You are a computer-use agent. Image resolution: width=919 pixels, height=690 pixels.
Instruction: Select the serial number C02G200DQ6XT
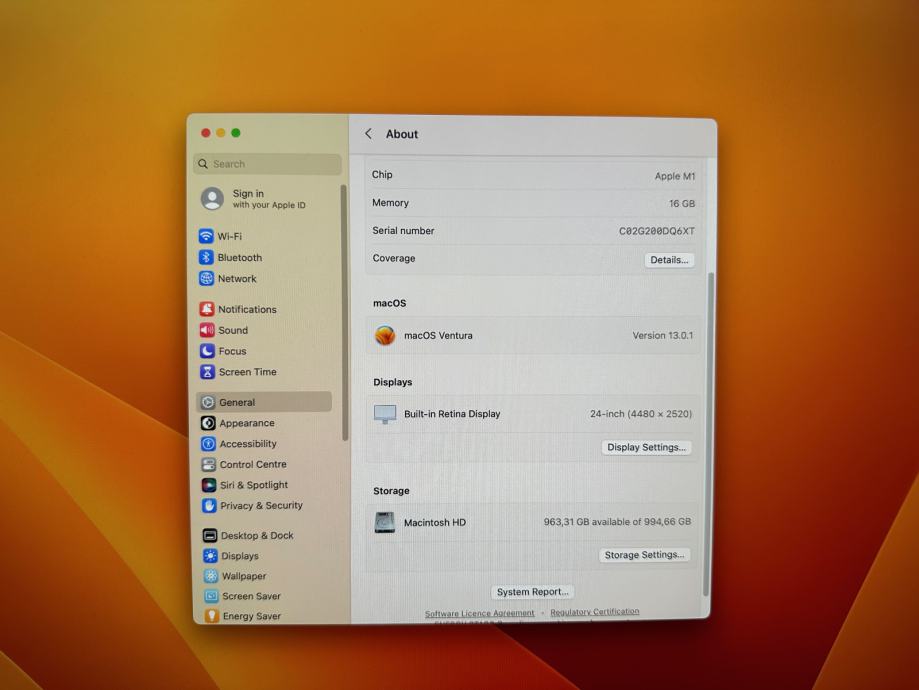coord(656,231)
